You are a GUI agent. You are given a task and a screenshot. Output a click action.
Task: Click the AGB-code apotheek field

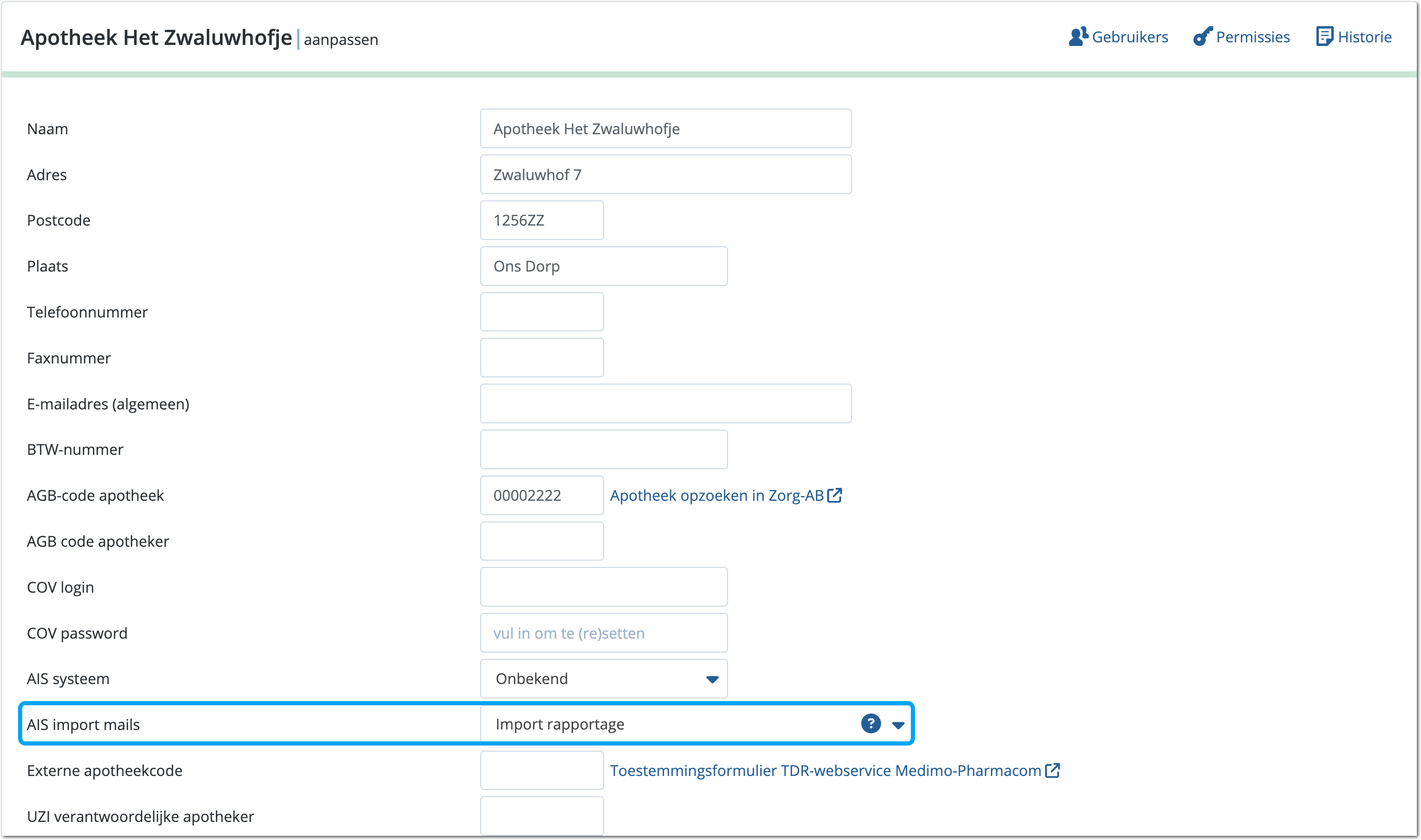pyautogui.click(x=541, y=495)
